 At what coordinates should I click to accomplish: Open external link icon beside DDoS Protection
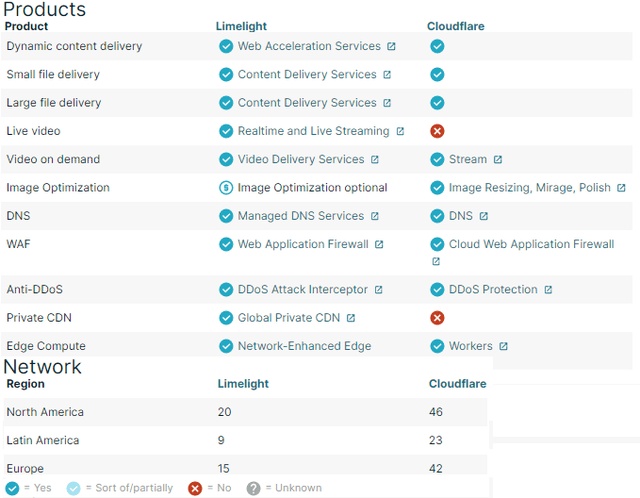pyautogui.click(x=548, y=289)
